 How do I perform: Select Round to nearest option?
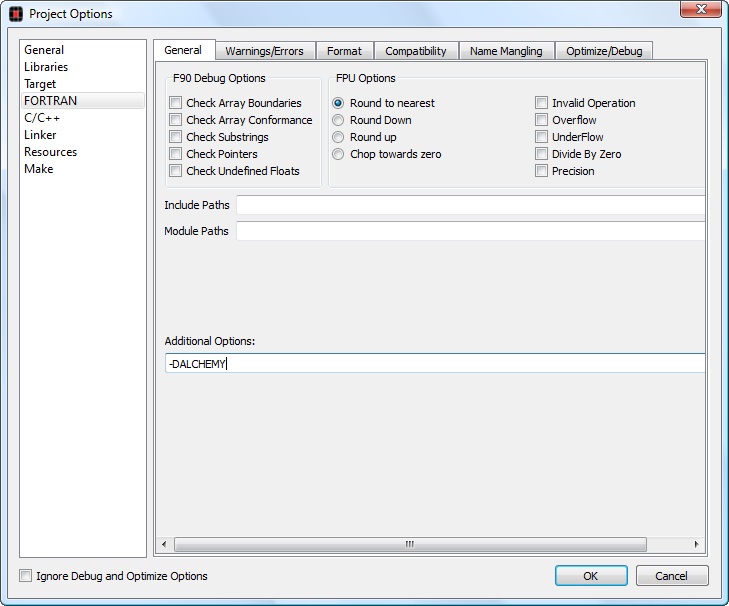pyautogui.click(x=338, y=103)
